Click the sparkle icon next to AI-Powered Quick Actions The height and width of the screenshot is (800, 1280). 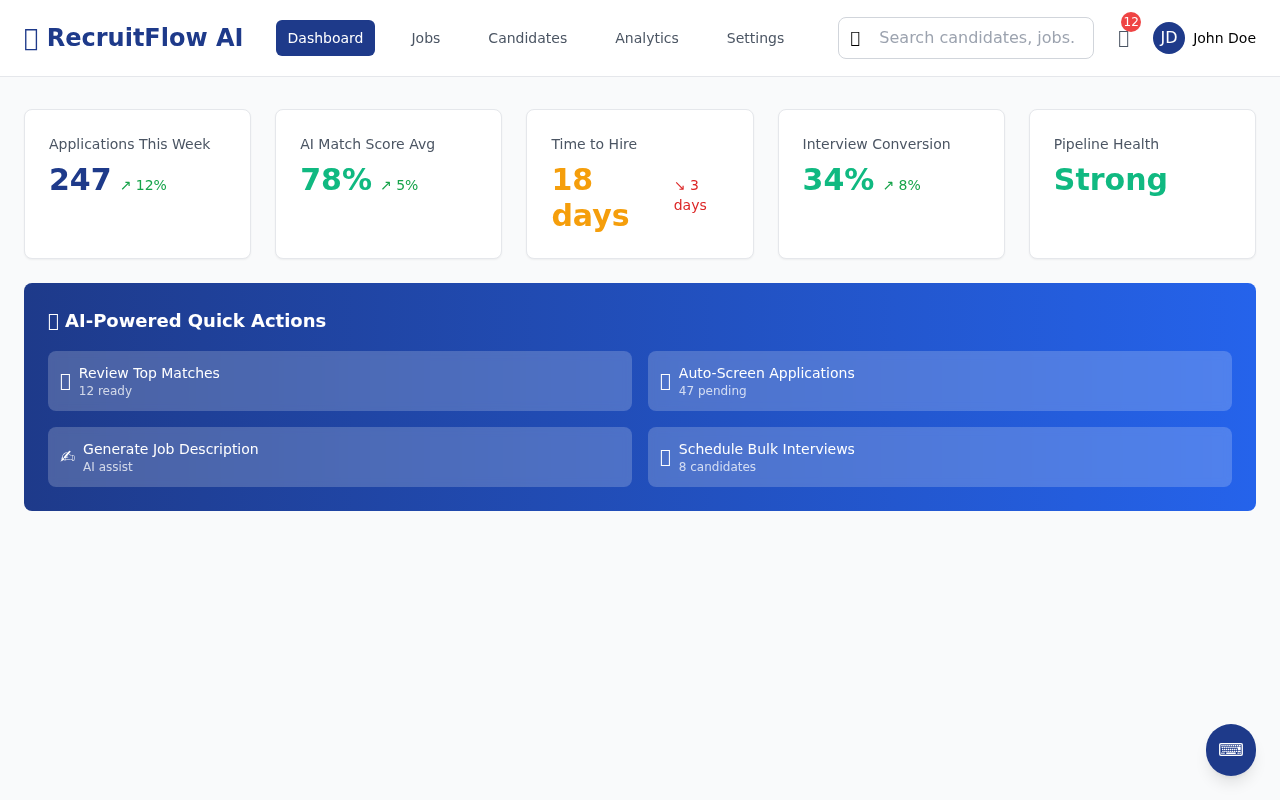53,321
